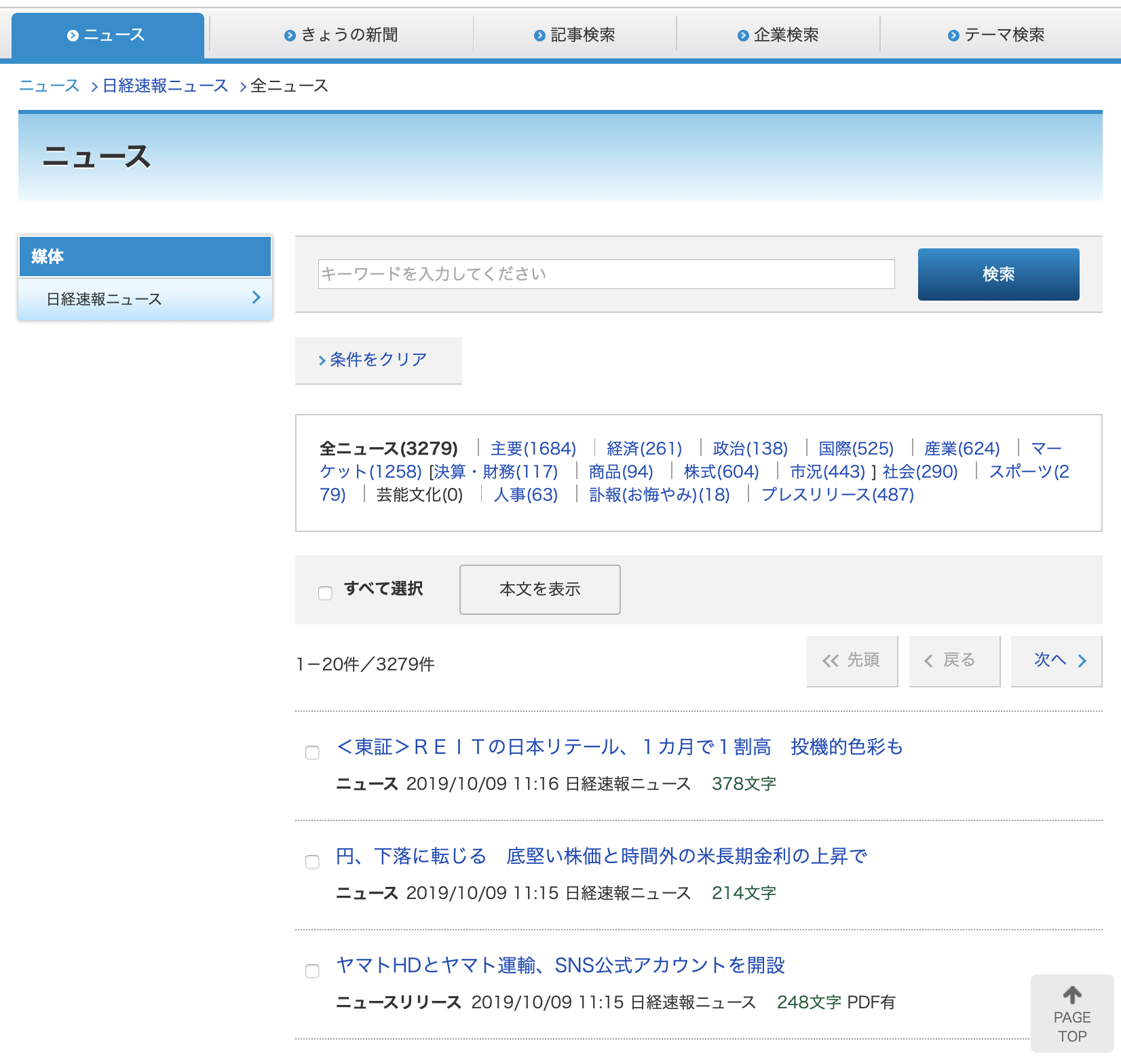Open the ＜東証＞ＲＥＩＴの日本リテール article
1121x1064 pixels.
620,747
